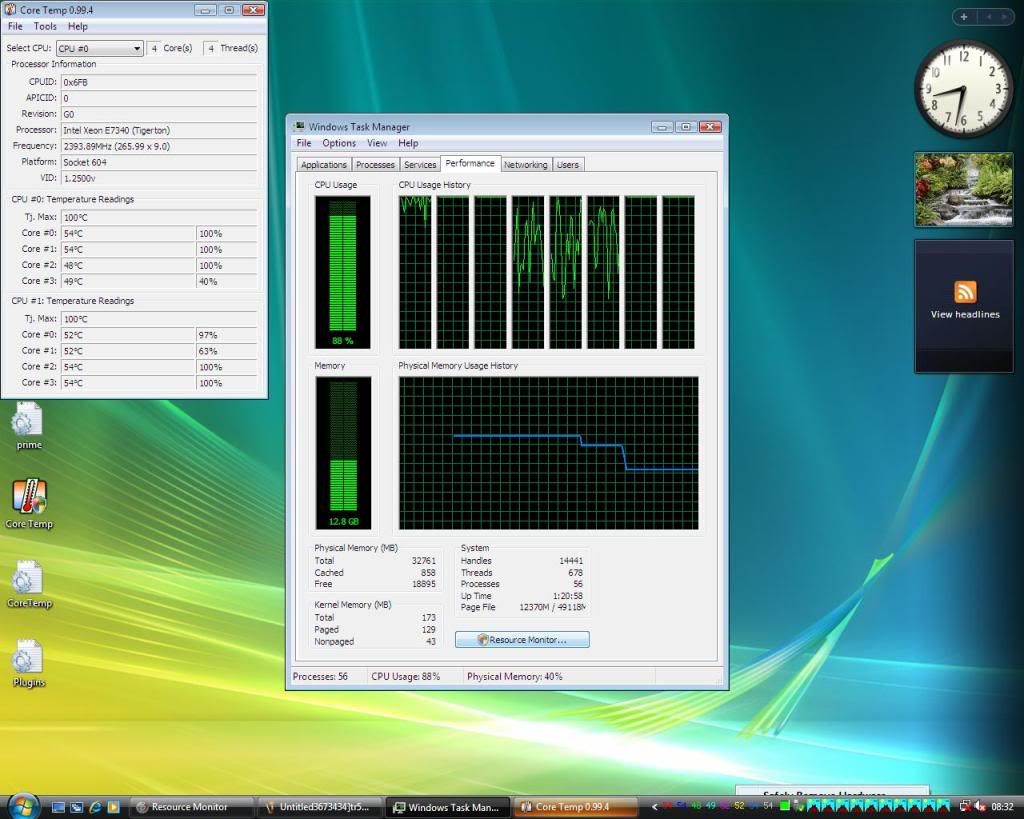Open Task Manager Help menu
1024x819 pixels.
click(x=408, y=143)
